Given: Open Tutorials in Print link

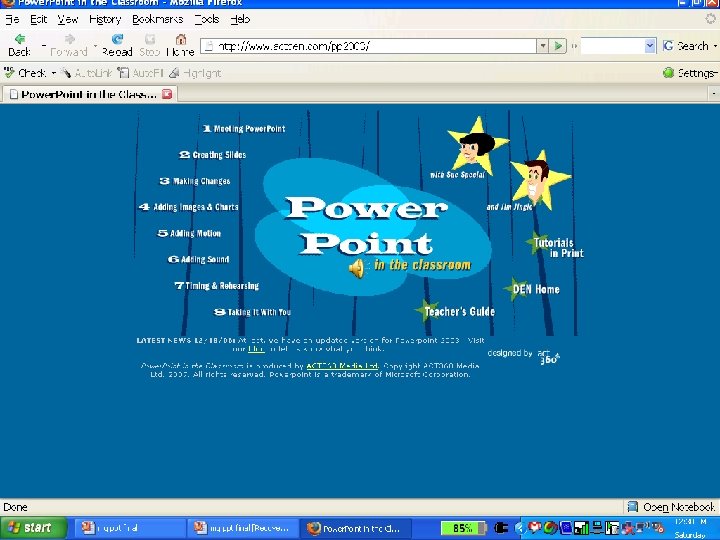Looking at the screenshot, I should coord(556,247).
